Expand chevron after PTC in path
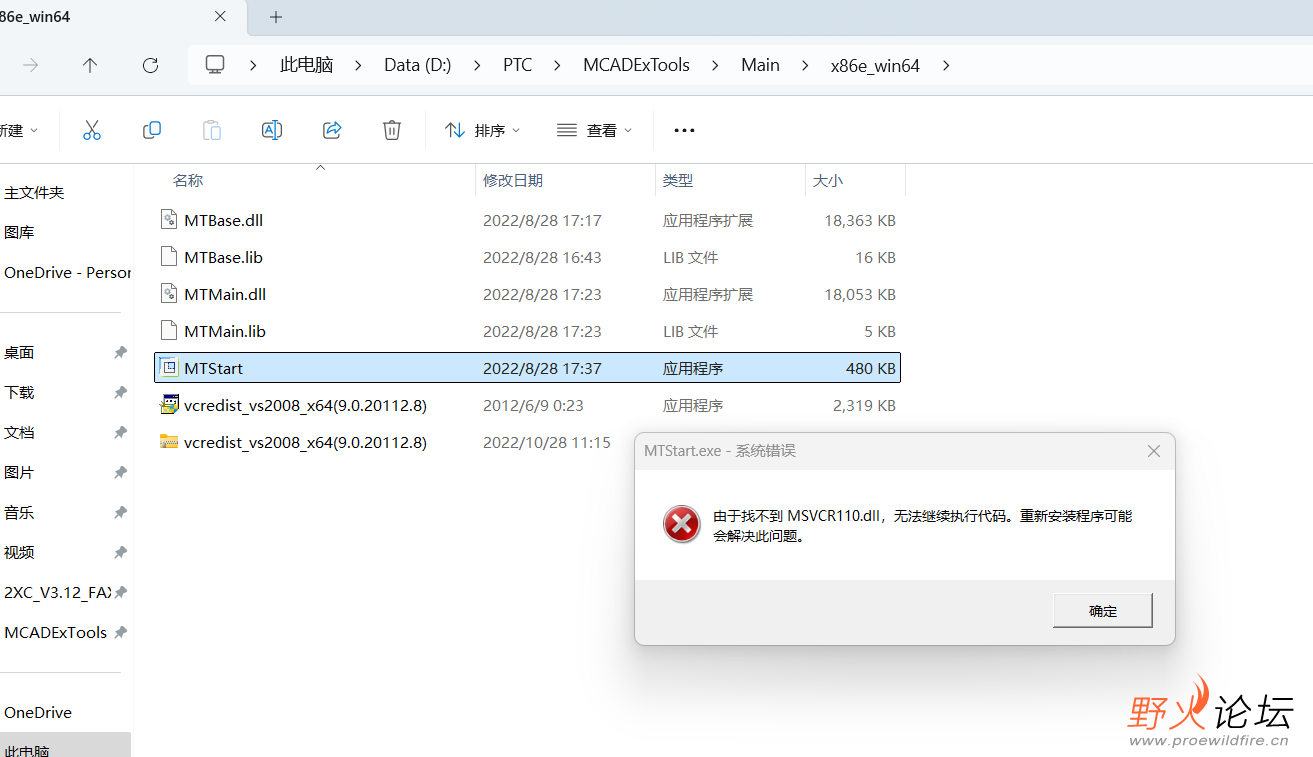 pyautogui.click(x=558, y=65)
